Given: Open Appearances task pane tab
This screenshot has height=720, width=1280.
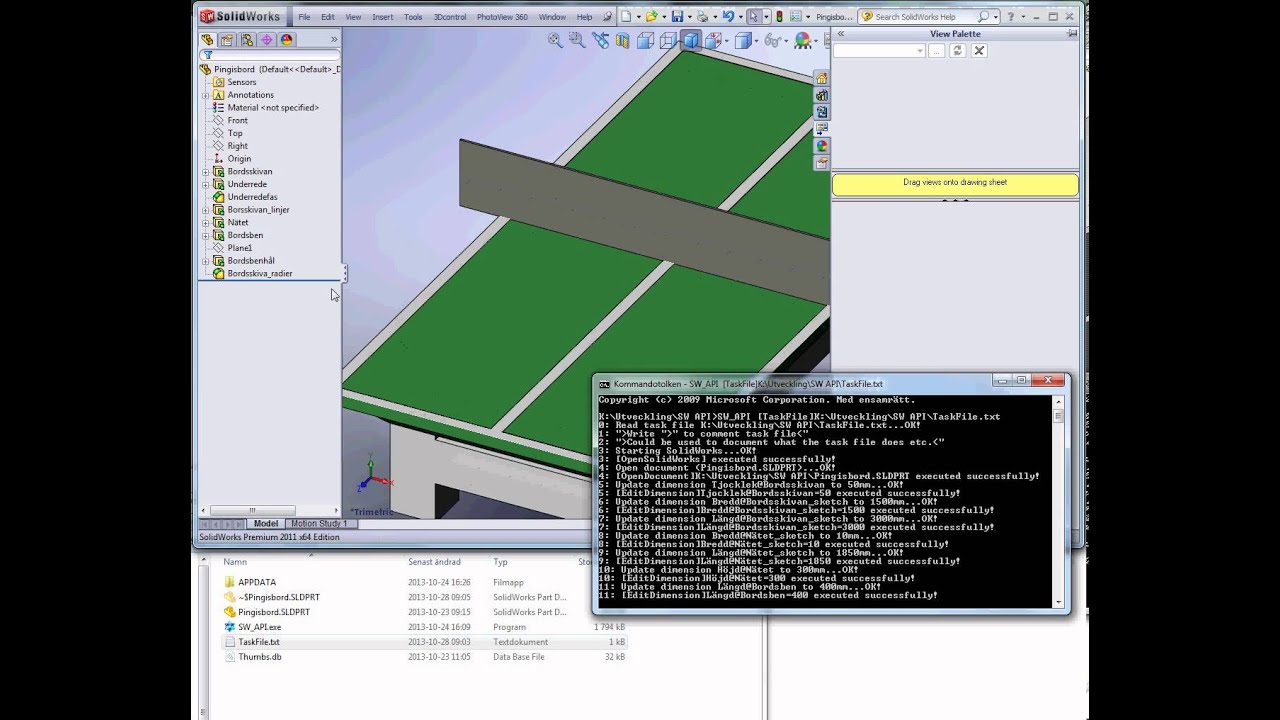Looking at the screenshot, I should [822, 146].
